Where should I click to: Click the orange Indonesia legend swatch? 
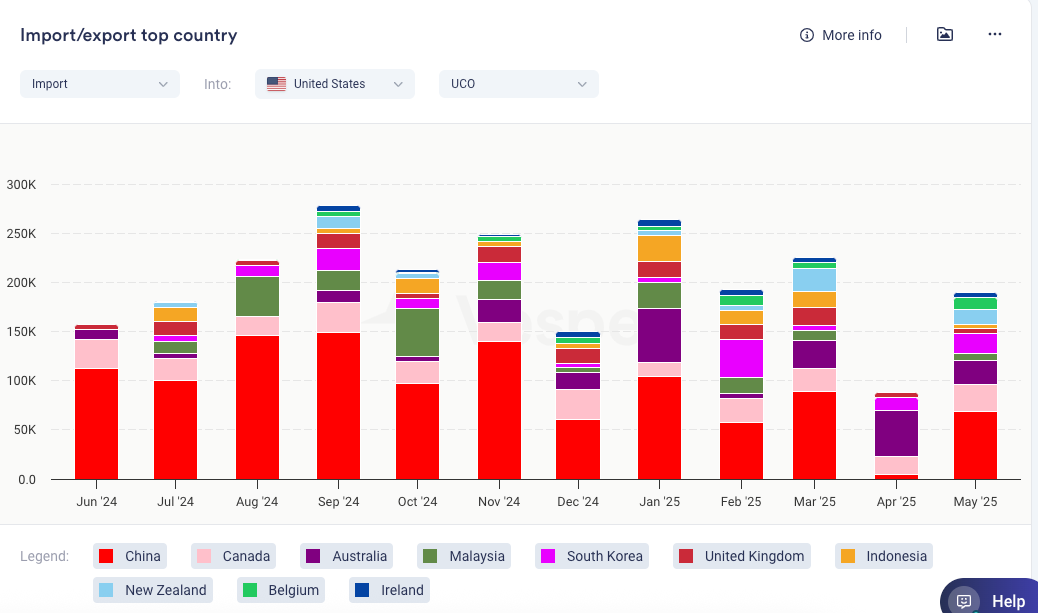tap(848, 556)
